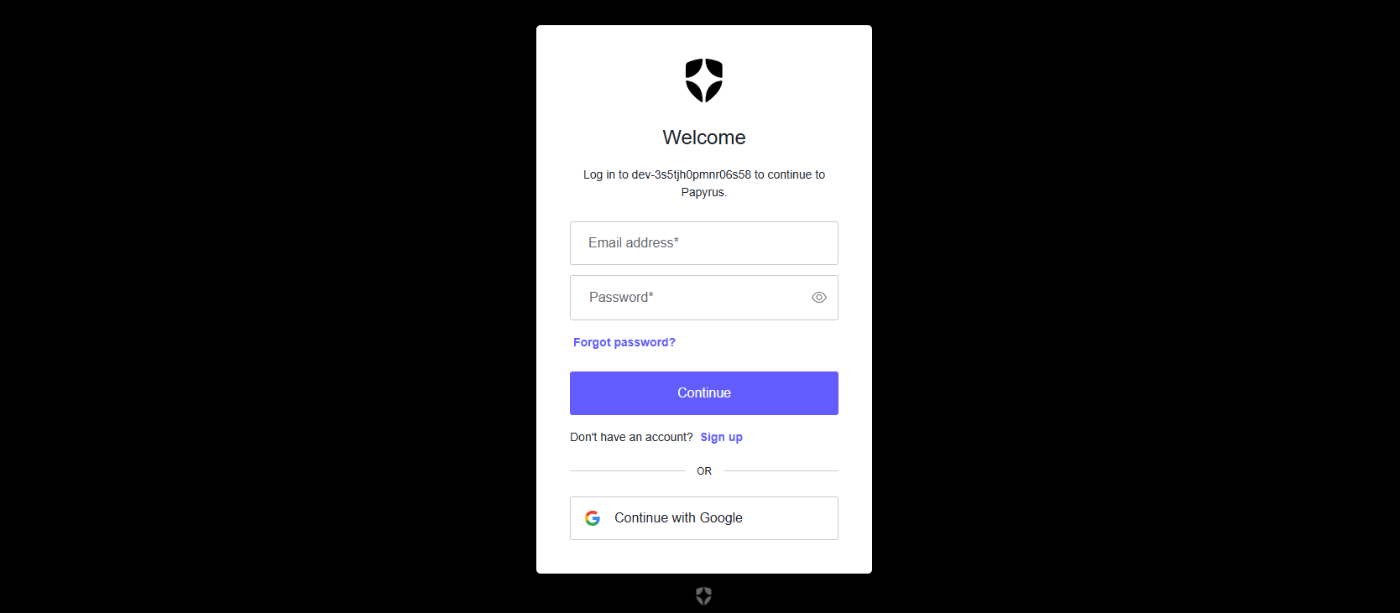Click the Auth0 shield logo above Welcome

click(704, 80)
